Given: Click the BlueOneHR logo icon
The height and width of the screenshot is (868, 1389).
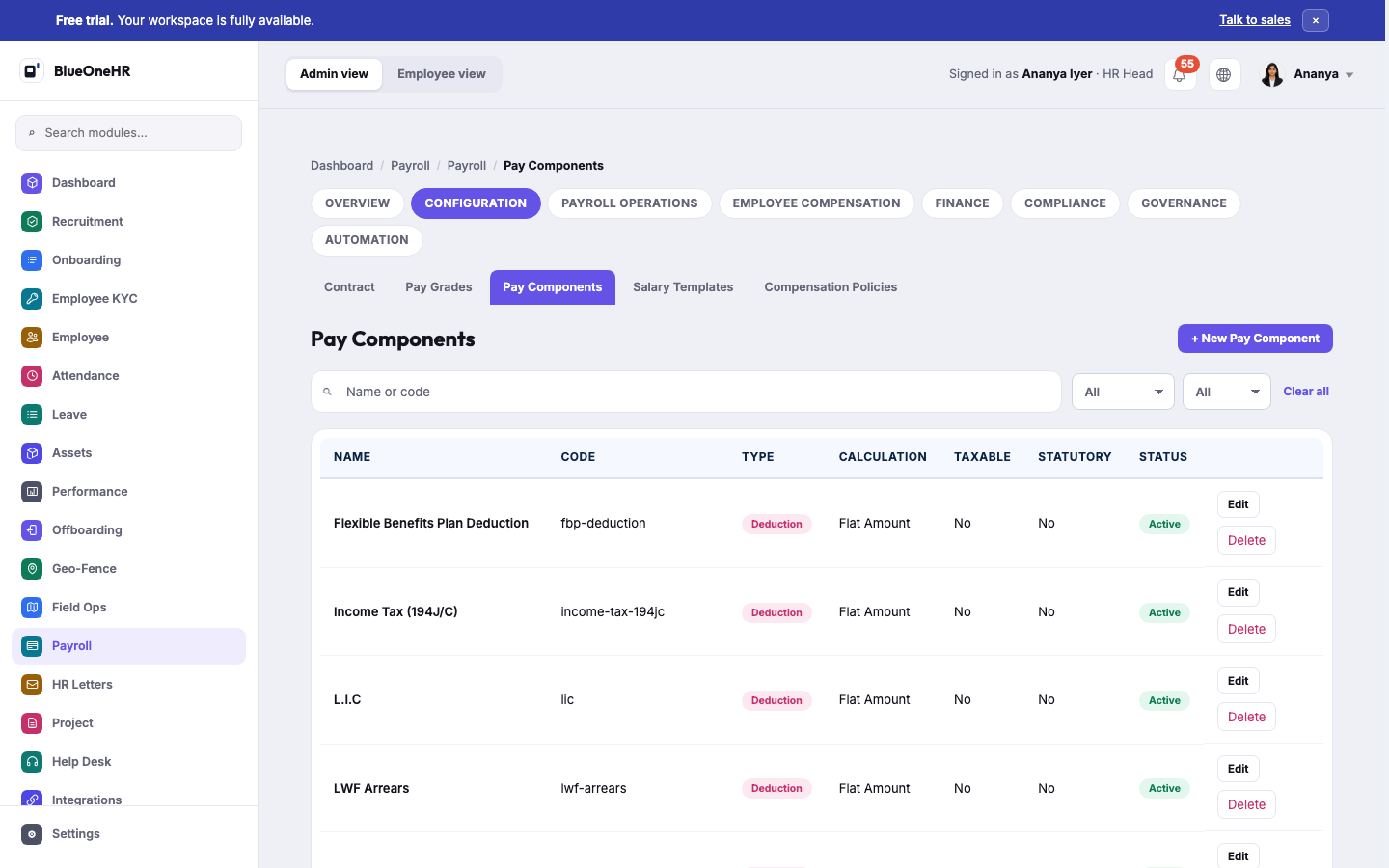Looking at the screenshot, I should [32, 70].
